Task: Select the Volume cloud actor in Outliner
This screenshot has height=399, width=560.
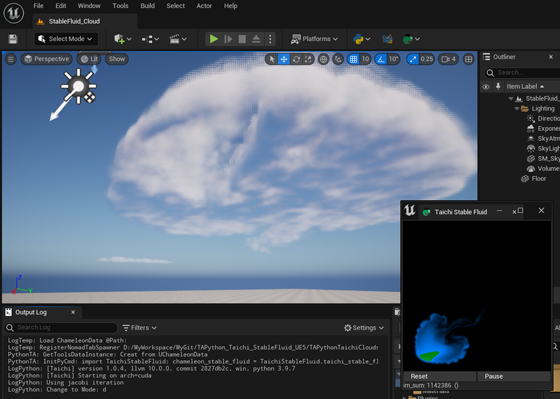Action: pyautogui.click(x=543, y=169)
